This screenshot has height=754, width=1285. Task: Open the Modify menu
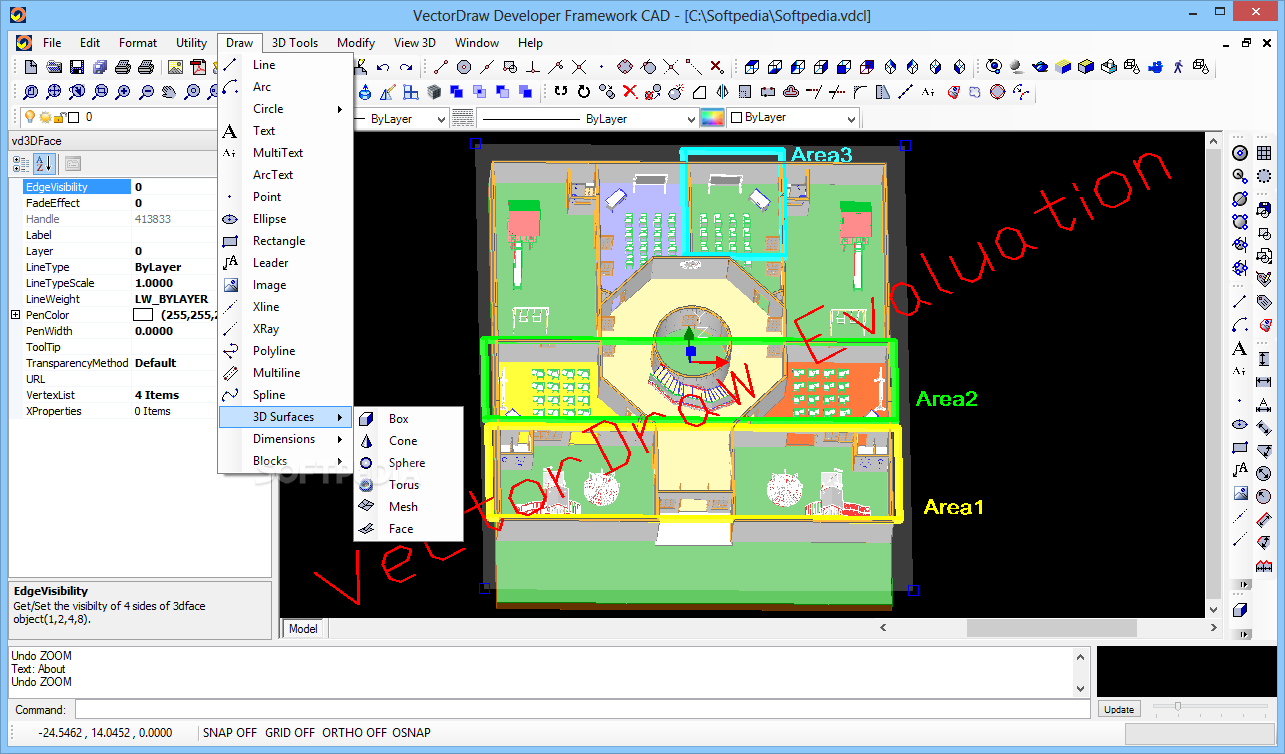[x=356, y=43]
